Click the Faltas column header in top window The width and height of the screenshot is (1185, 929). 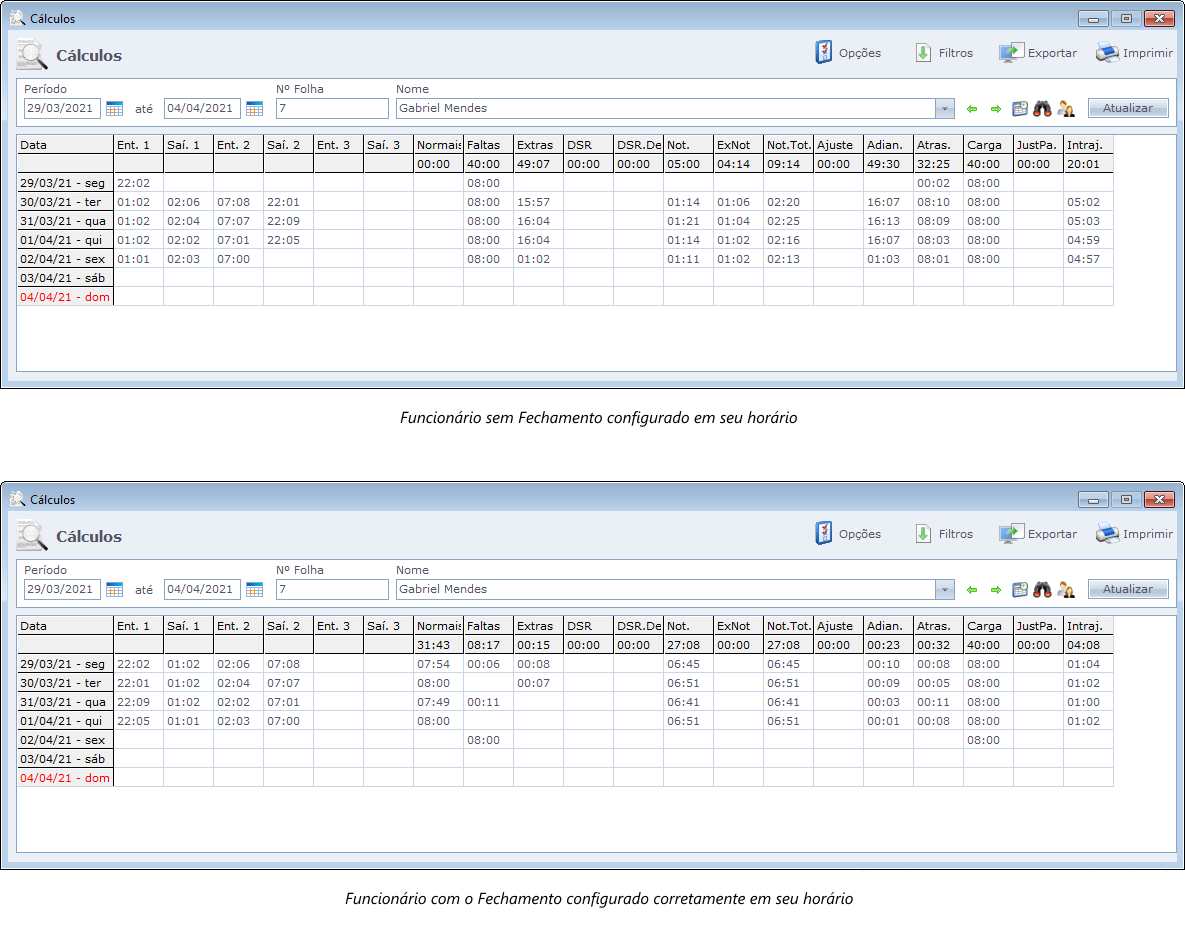click(x=488, y=145)
